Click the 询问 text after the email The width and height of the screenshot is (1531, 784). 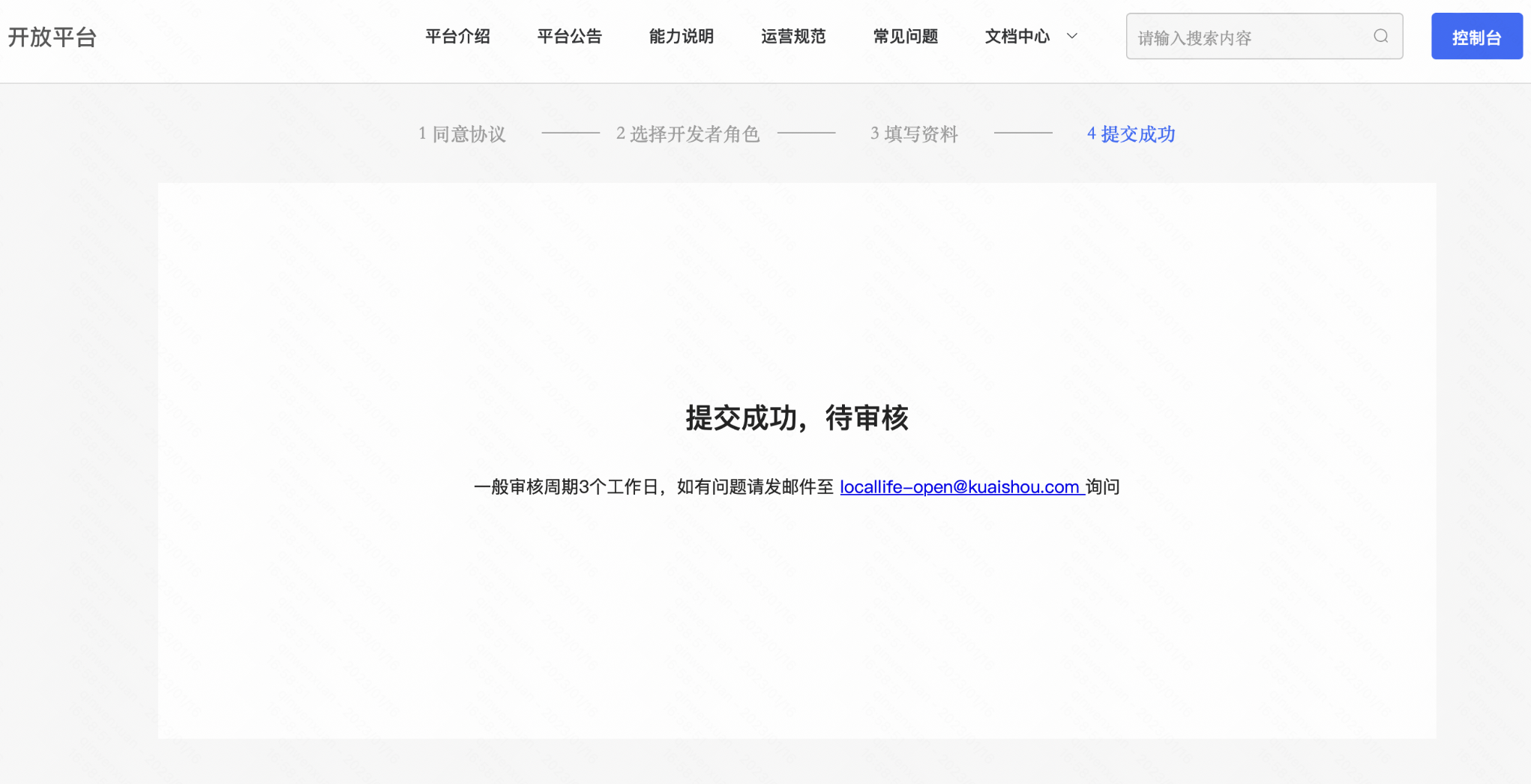pyautogui.click(x=1103, y=487)
